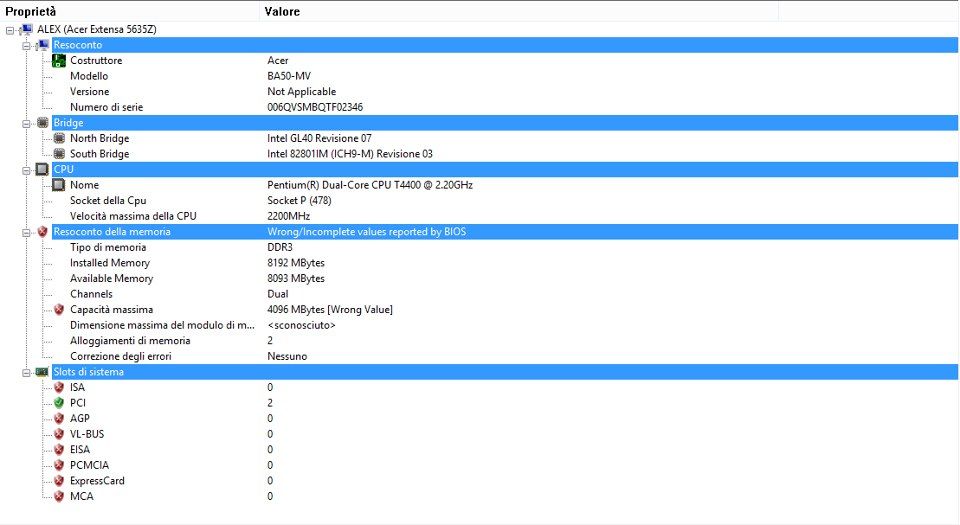Select the South Bridge row
The image size is (960, 525).
[99, 154]
